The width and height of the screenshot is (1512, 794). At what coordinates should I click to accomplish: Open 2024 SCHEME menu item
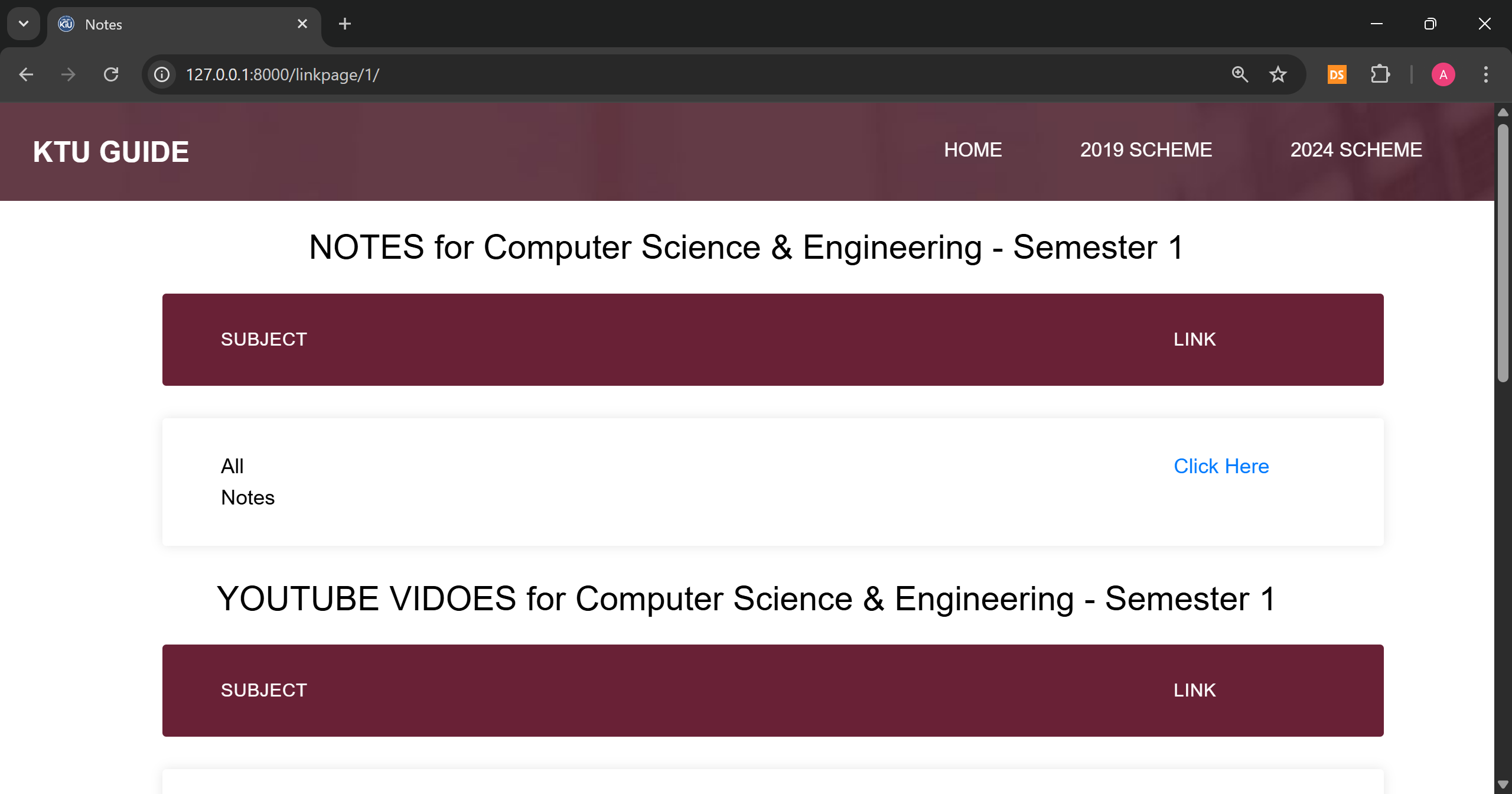(1356, 150)
